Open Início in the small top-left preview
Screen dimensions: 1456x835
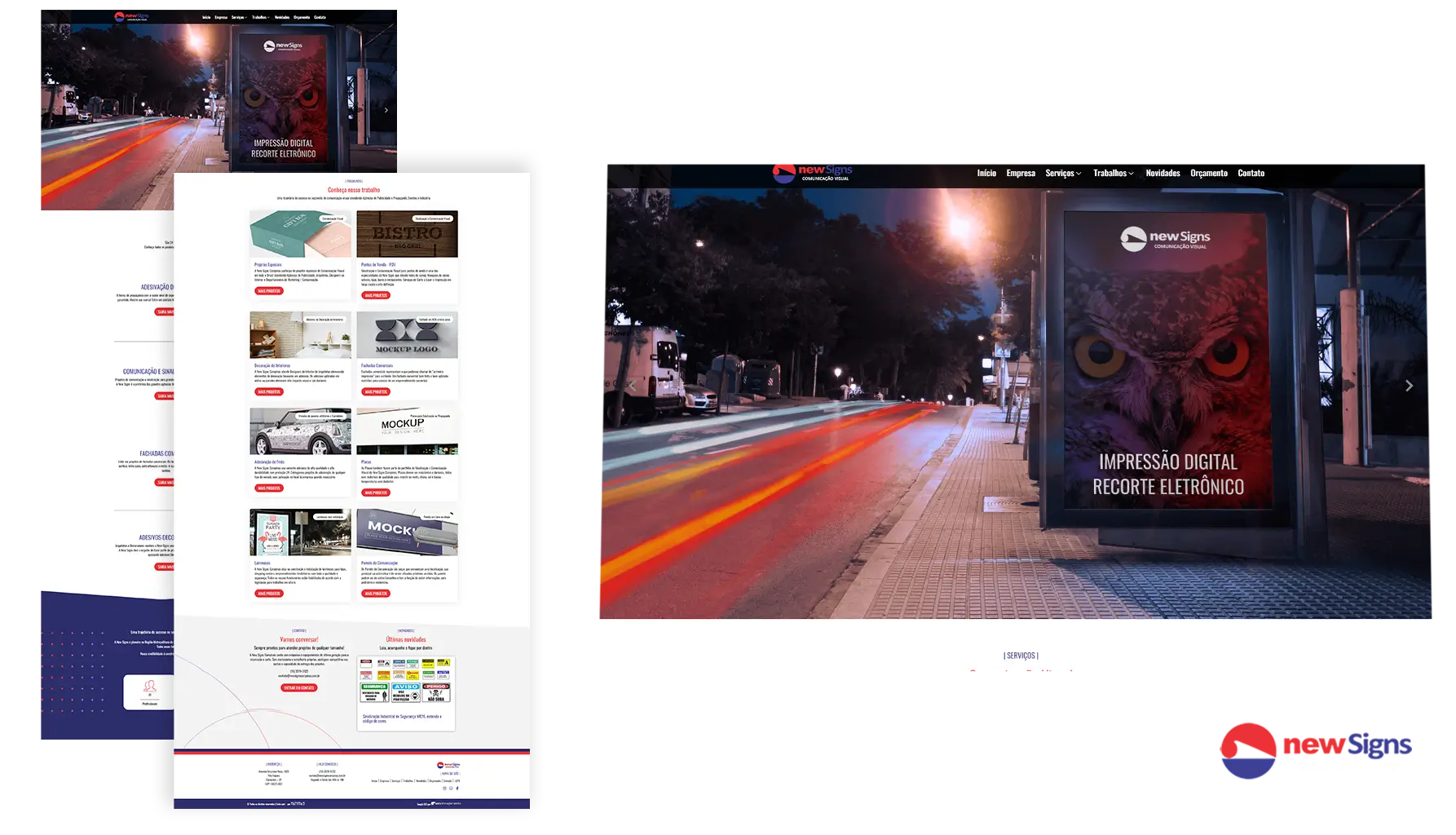pyautogui.click(x=206, y=17)
